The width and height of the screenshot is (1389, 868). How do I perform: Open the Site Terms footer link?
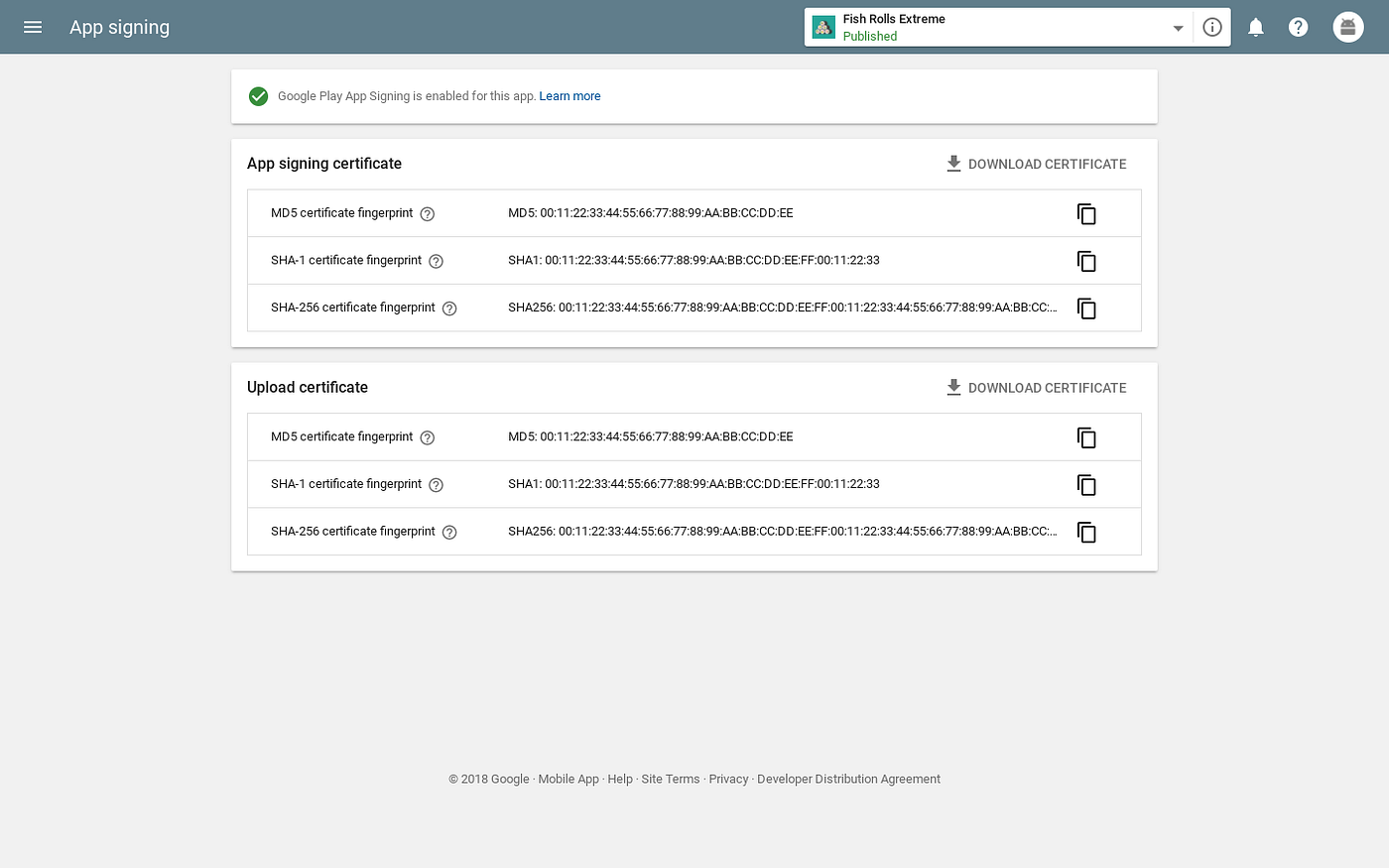[671, 779]
